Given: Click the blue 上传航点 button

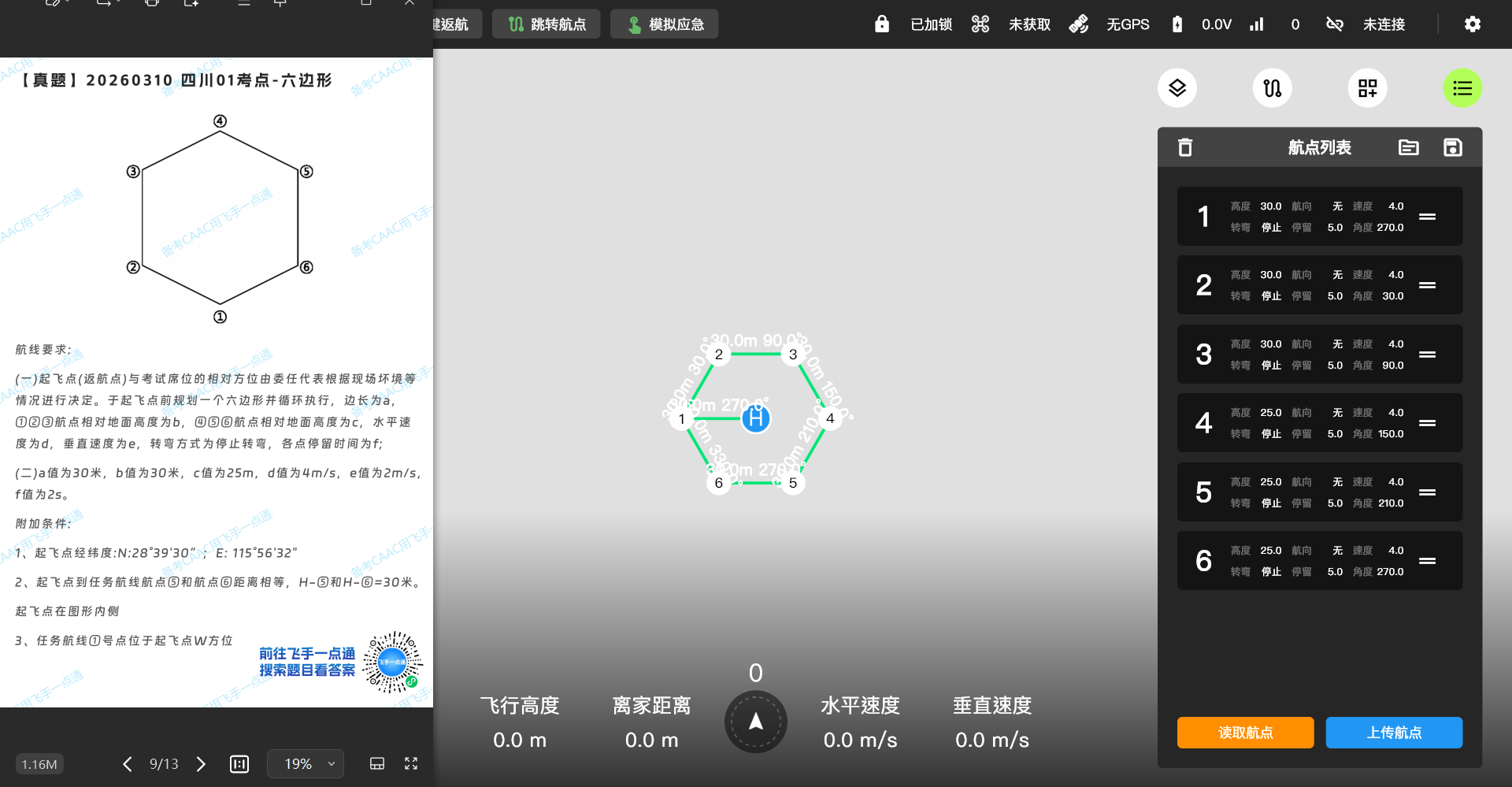Looking at the screenshot, I should [1394, 733].
